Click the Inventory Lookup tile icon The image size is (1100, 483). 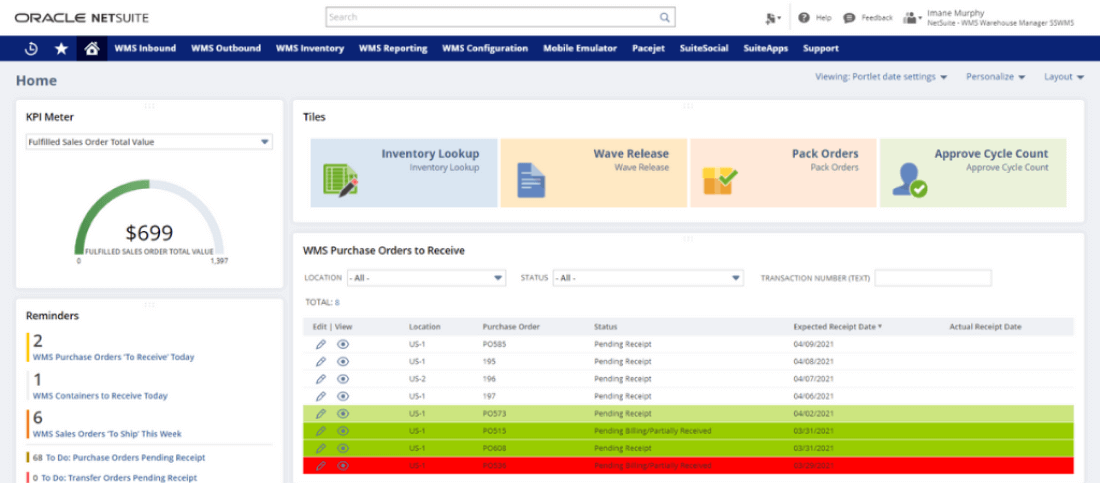coord(340,180)
